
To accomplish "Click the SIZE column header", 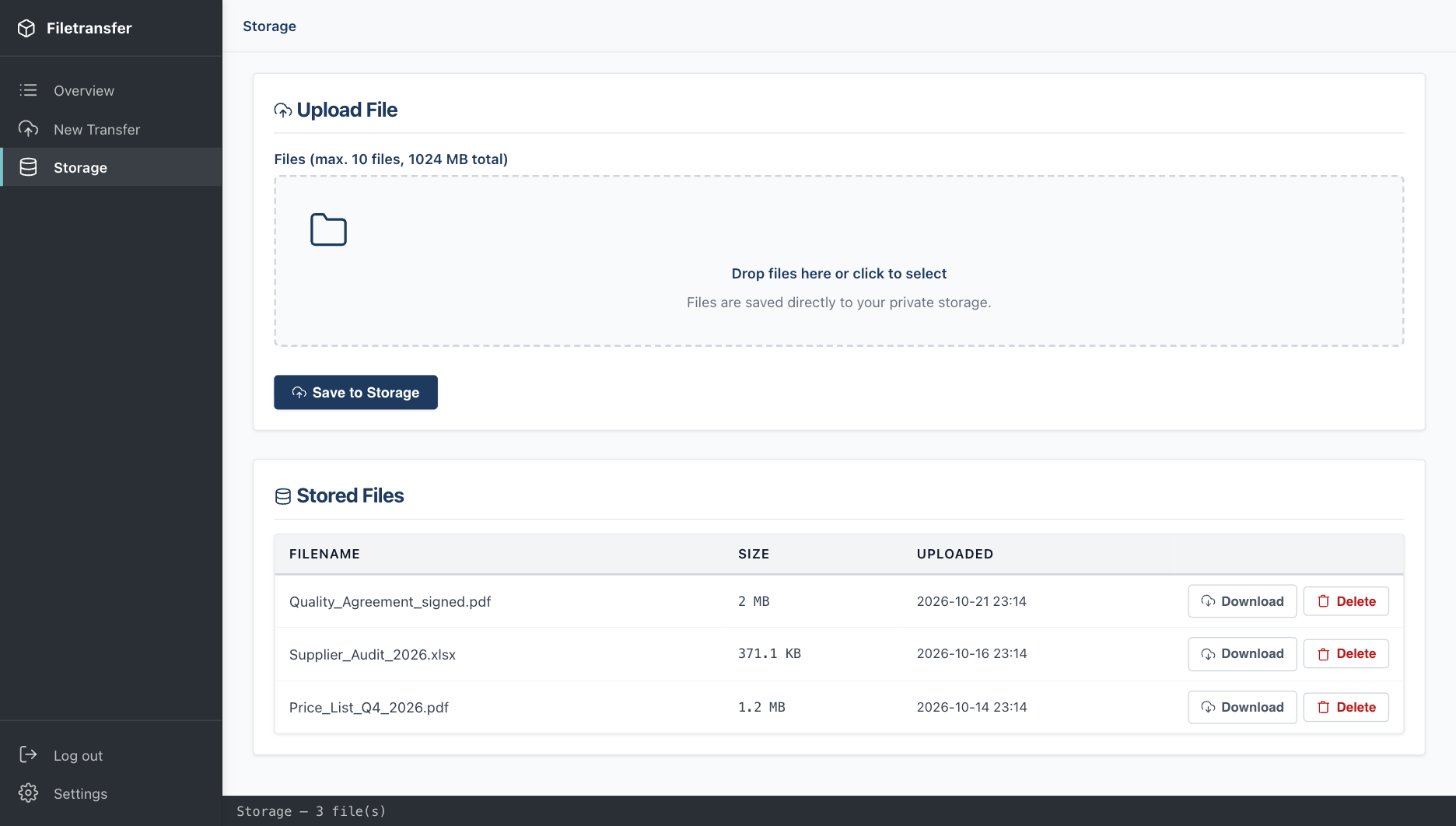I will (754, 554).
